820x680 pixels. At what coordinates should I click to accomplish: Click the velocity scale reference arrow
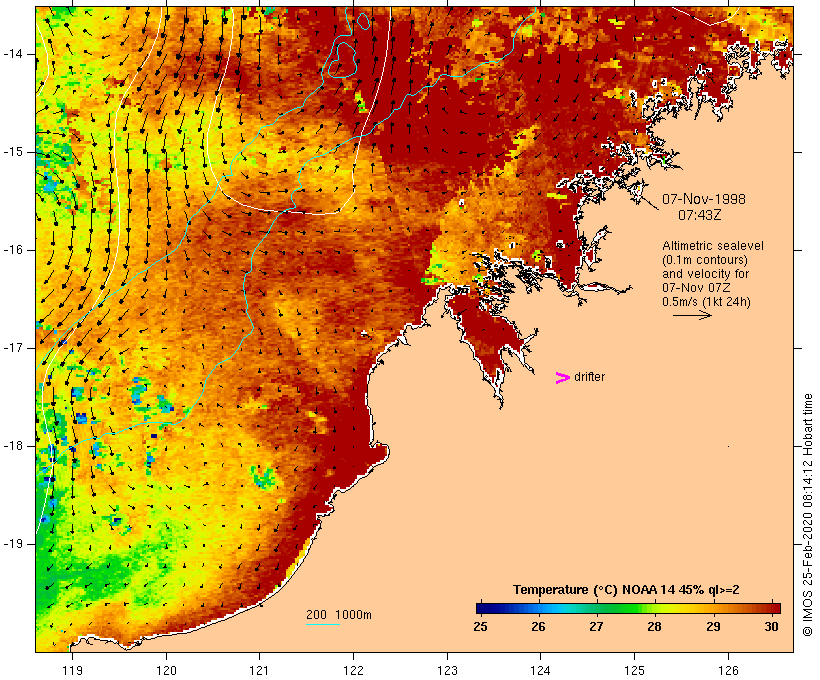[x=692, y=315]
